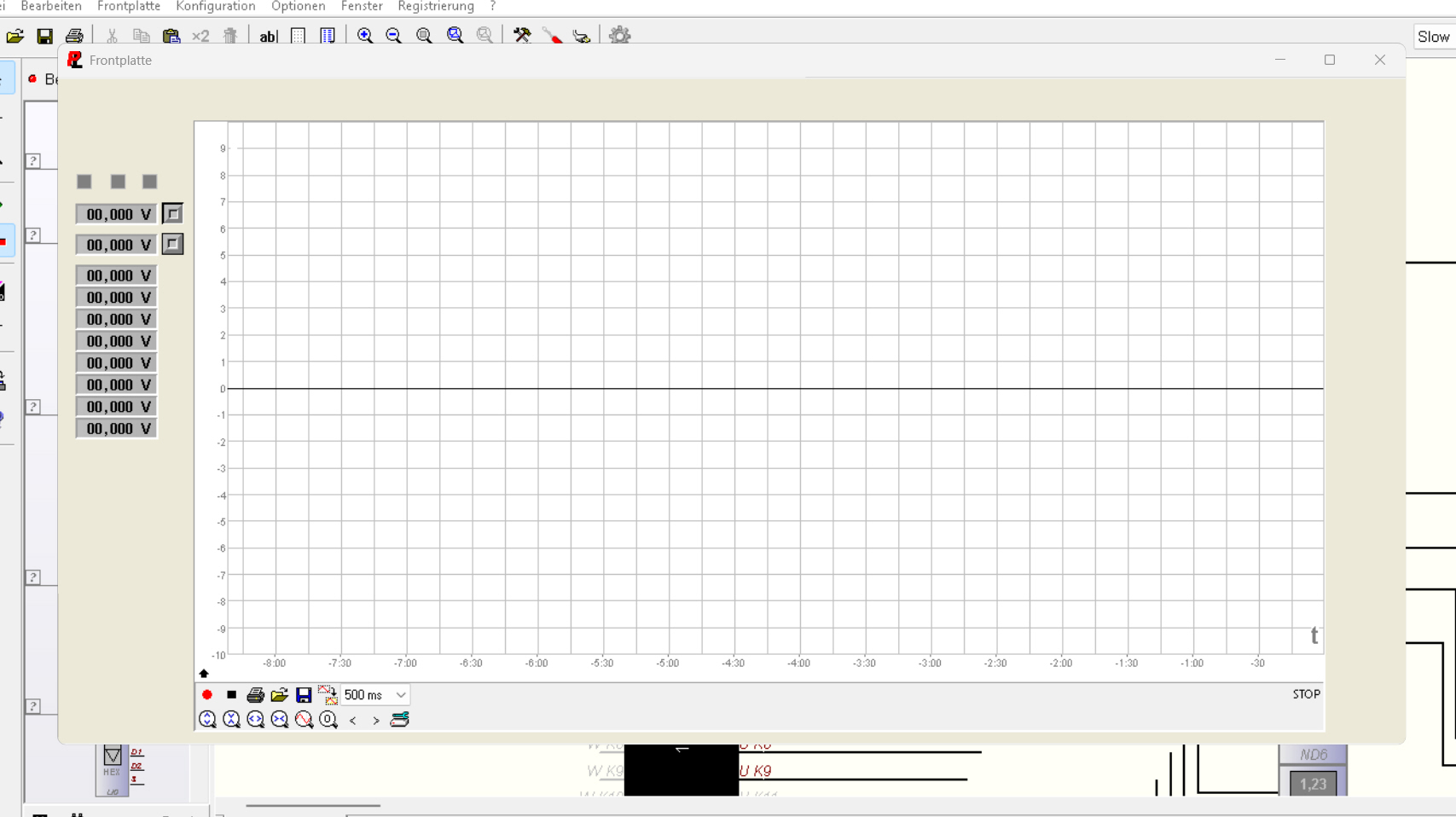Click the -1:00 time axis label
The height and width of the screenshot is (817, 1456).
[1192, 663]
